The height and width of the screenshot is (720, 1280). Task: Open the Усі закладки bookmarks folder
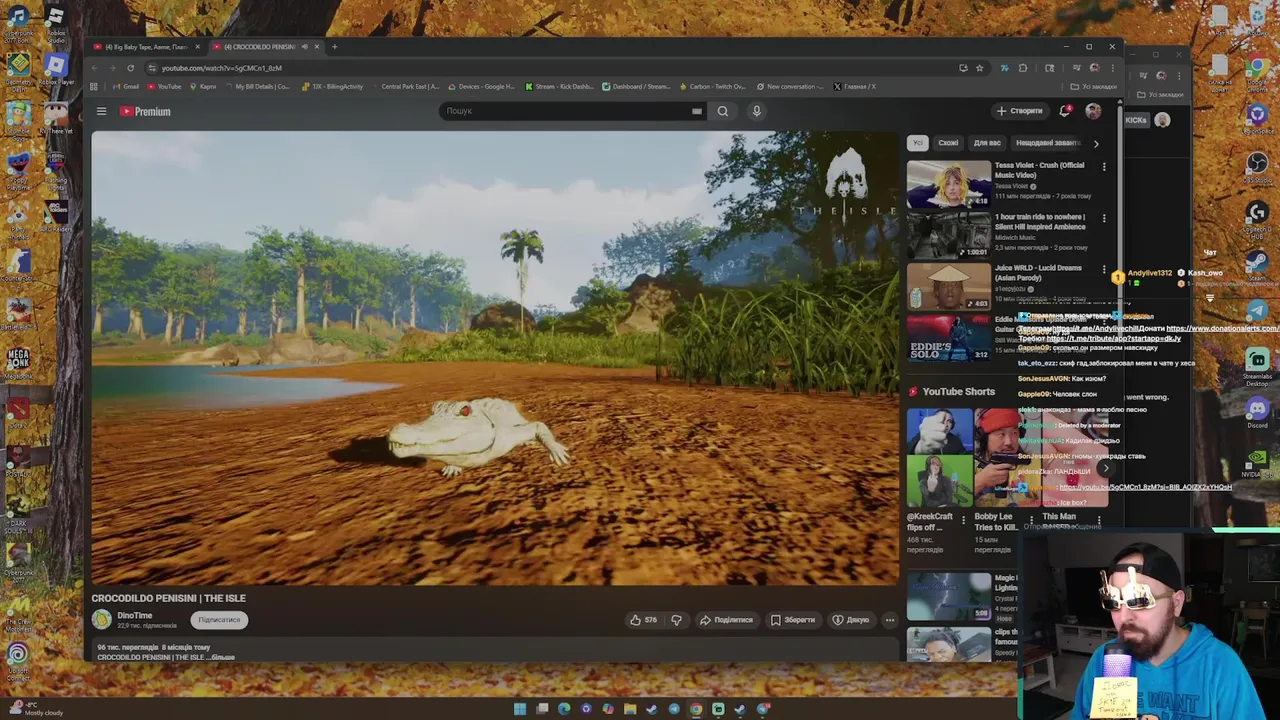tap(1095, 87)
